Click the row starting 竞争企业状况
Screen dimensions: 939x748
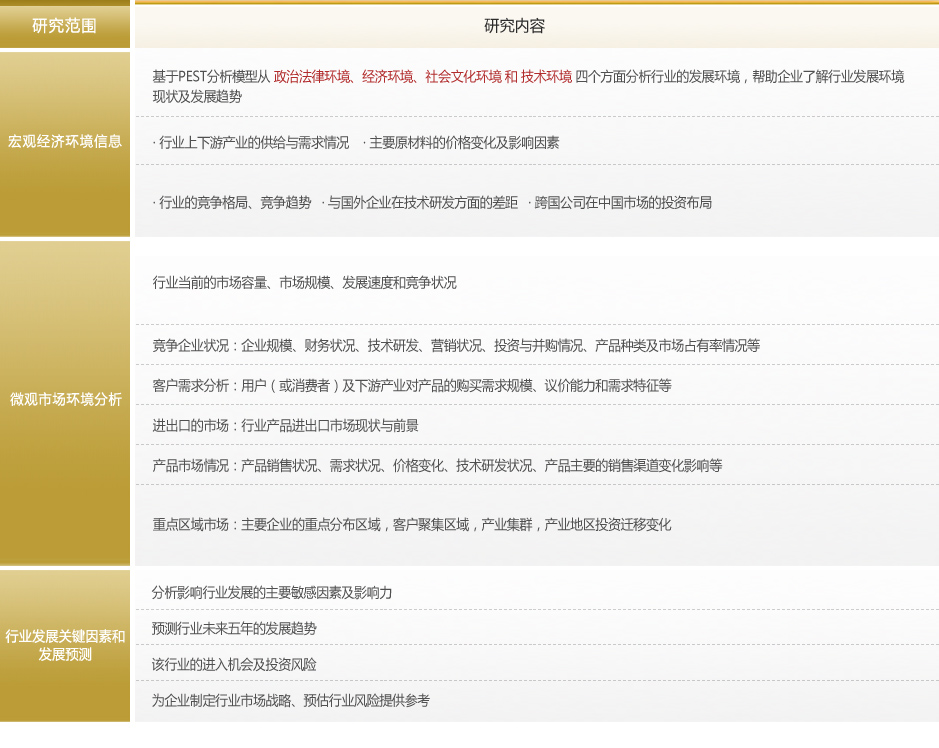537,345
